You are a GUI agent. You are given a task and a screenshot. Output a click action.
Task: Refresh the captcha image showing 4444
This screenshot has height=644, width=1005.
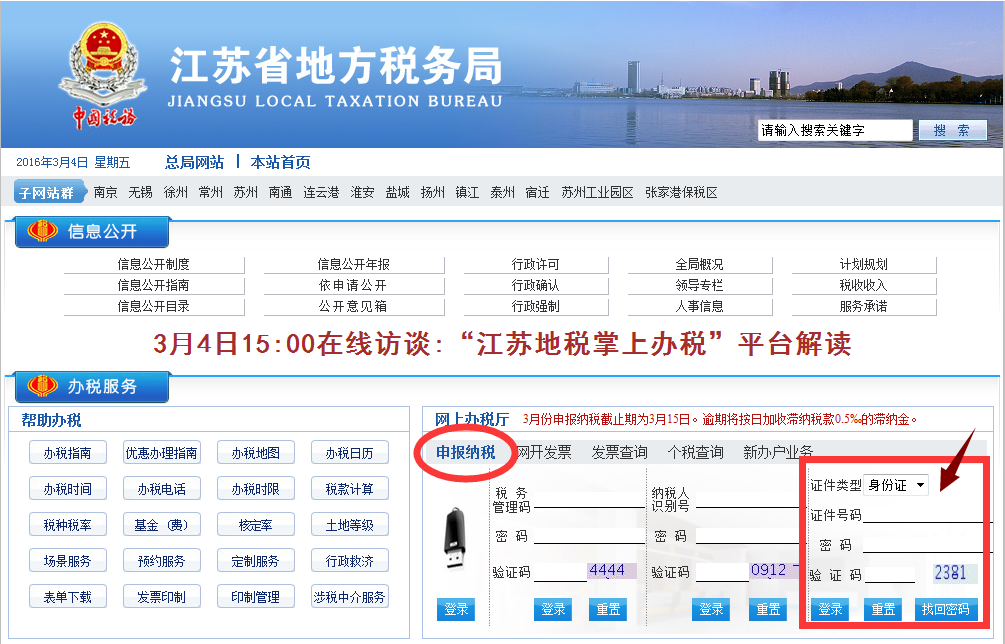pos(611,571)
